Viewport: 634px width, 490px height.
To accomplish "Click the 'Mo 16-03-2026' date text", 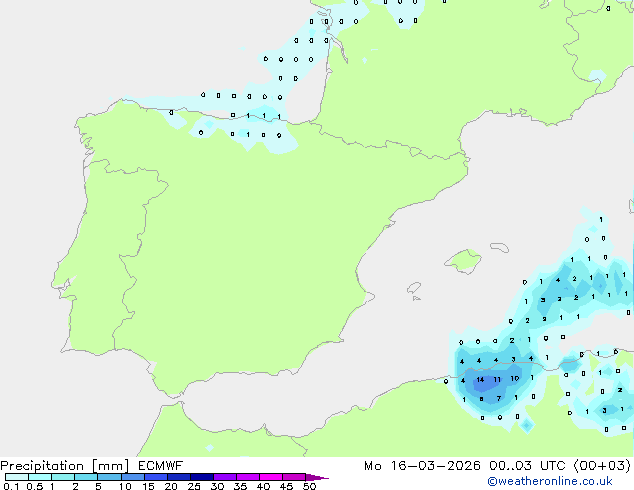I will (422, 466).
